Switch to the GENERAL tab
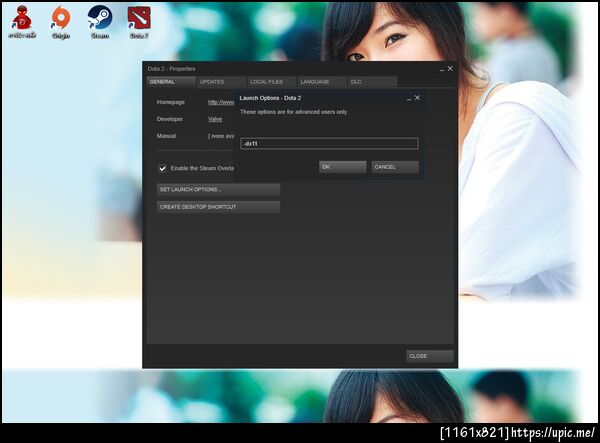The height and width of the screenshot is (443, 600). click(171, 82)
